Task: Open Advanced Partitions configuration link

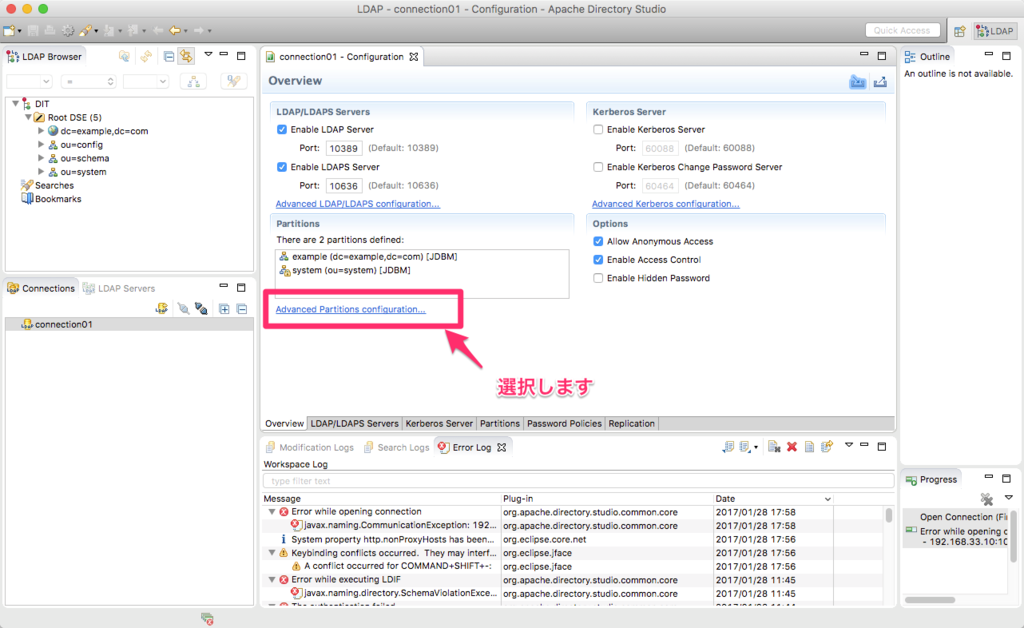Action: (350, 309)
